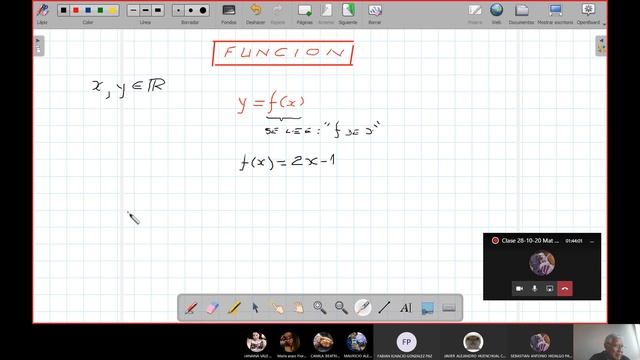Select the large eraser size

click(203, 10)
